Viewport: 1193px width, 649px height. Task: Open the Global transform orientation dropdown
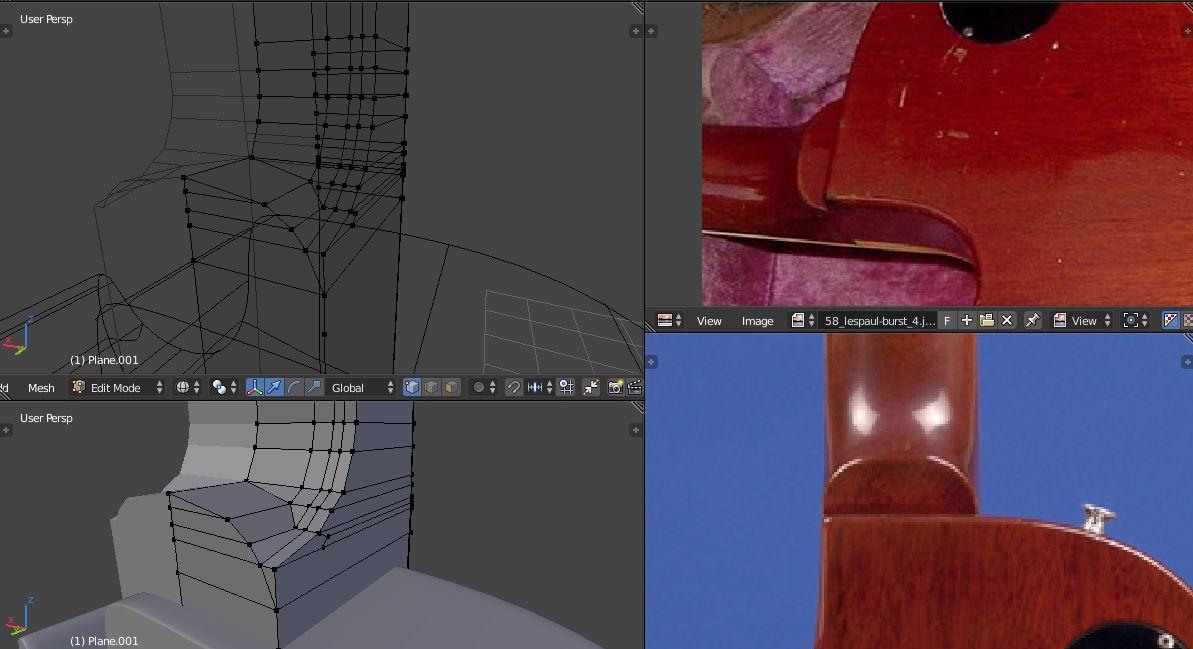point(361,387)
